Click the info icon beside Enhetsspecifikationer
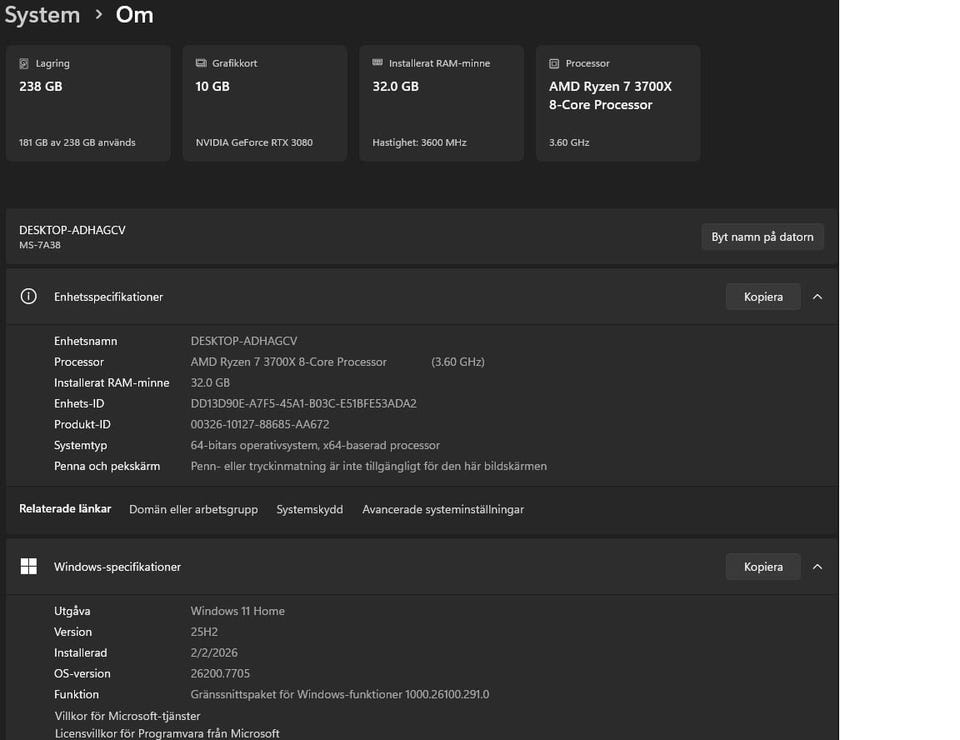The width and height of the screenshot is (960, 740). 29,297
